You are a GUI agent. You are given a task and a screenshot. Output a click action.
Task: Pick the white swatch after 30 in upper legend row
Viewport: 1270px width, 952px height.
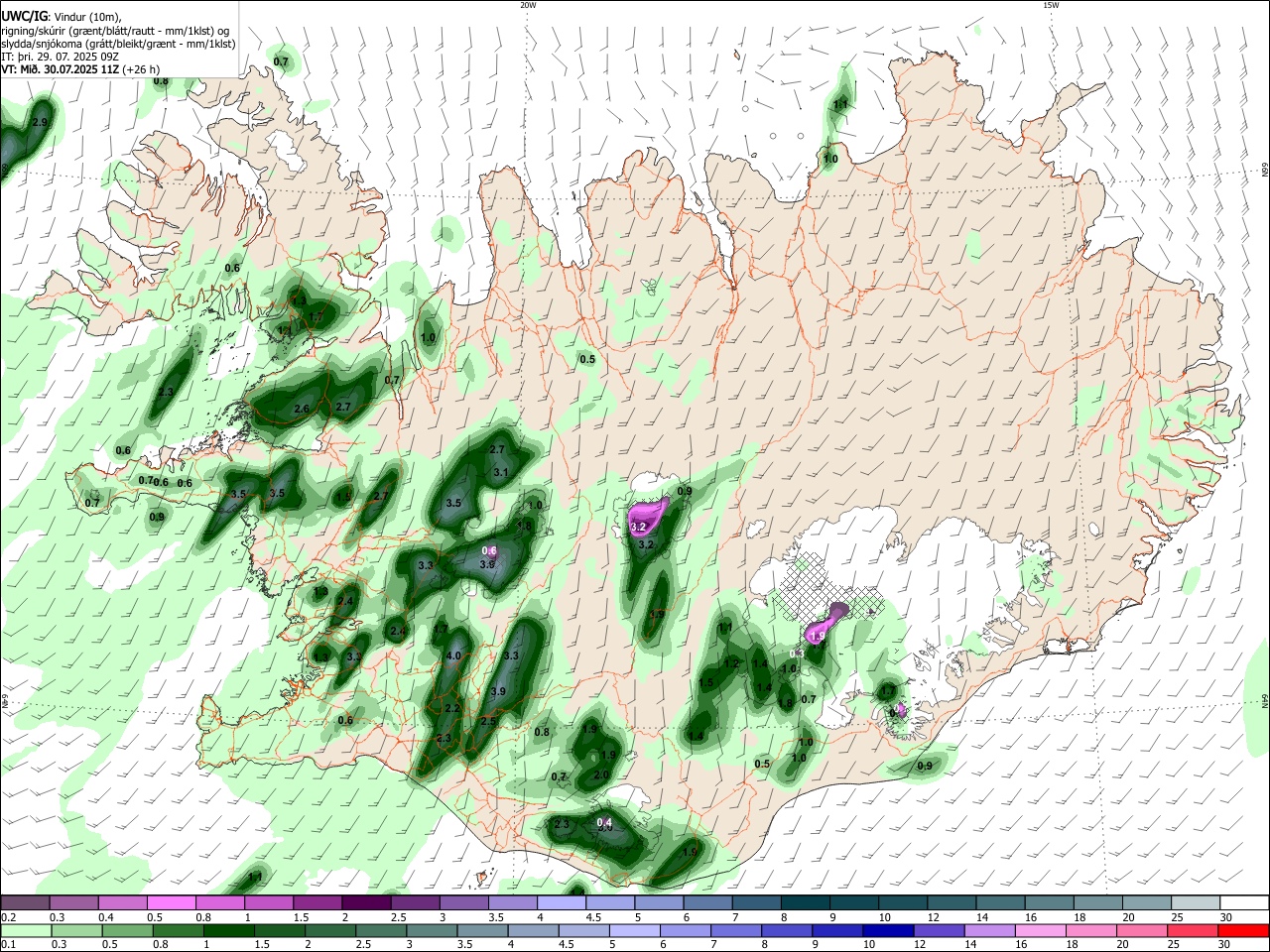[1244, 902]
